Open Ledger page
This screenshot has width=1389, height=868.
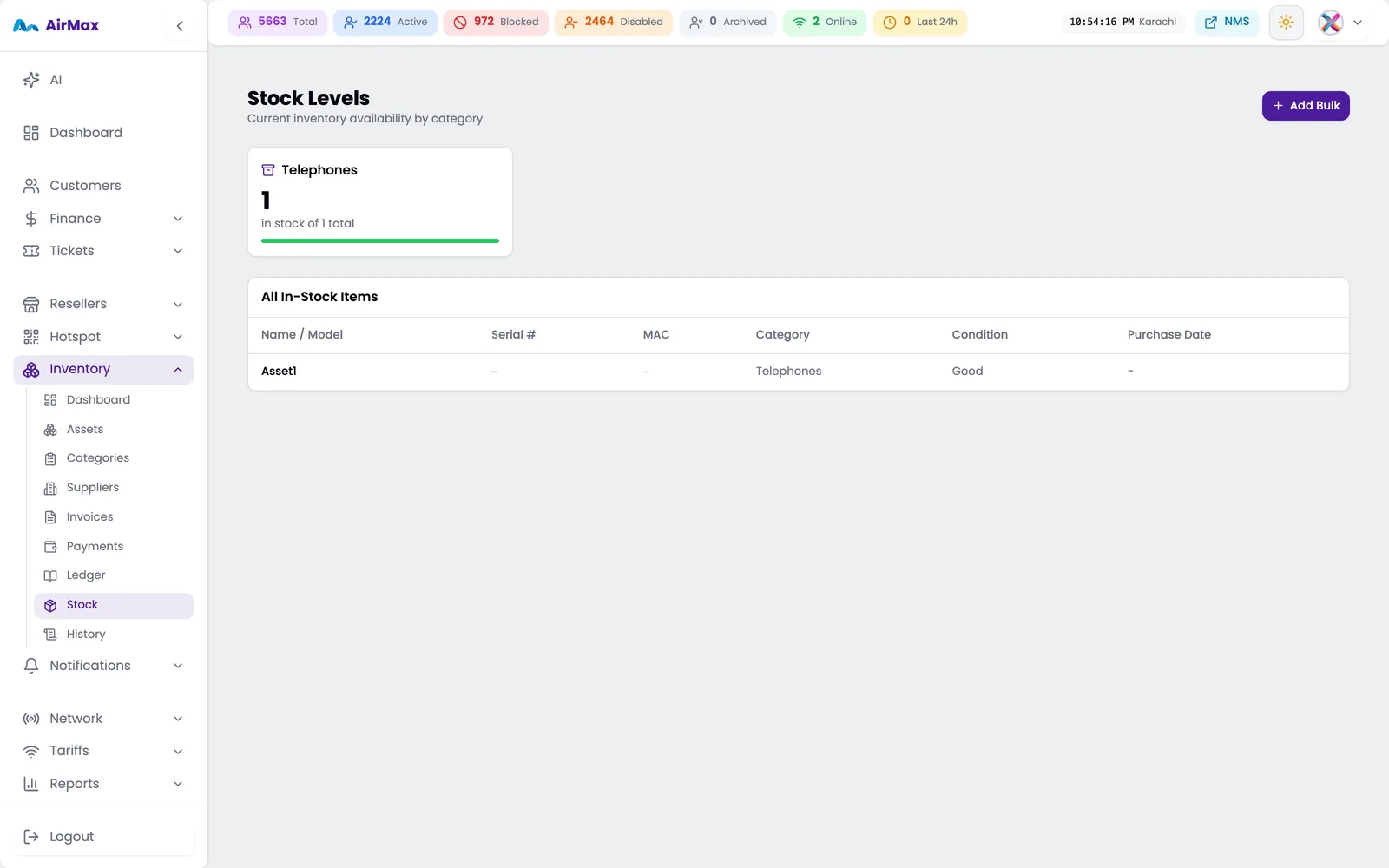click(114, 575)
